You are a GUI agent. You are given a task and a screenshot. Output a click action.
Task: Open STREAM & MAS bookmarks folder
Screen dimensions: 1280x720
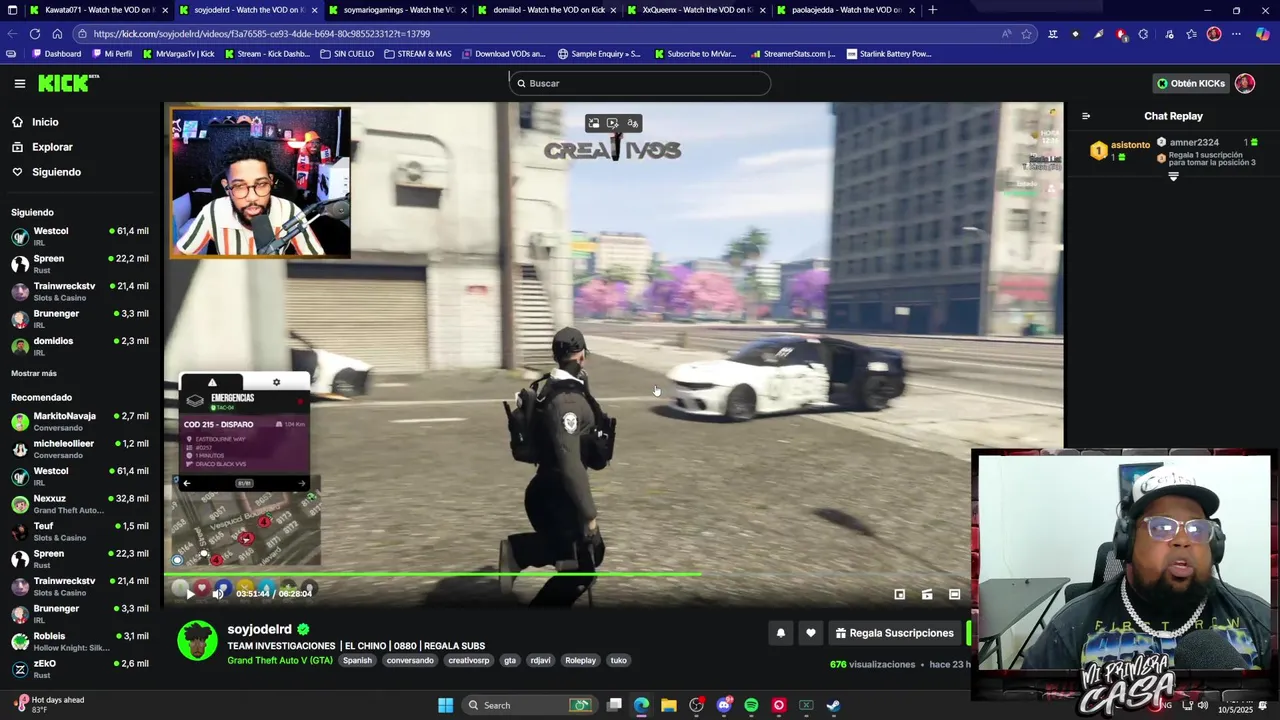[x=417, y=54]
